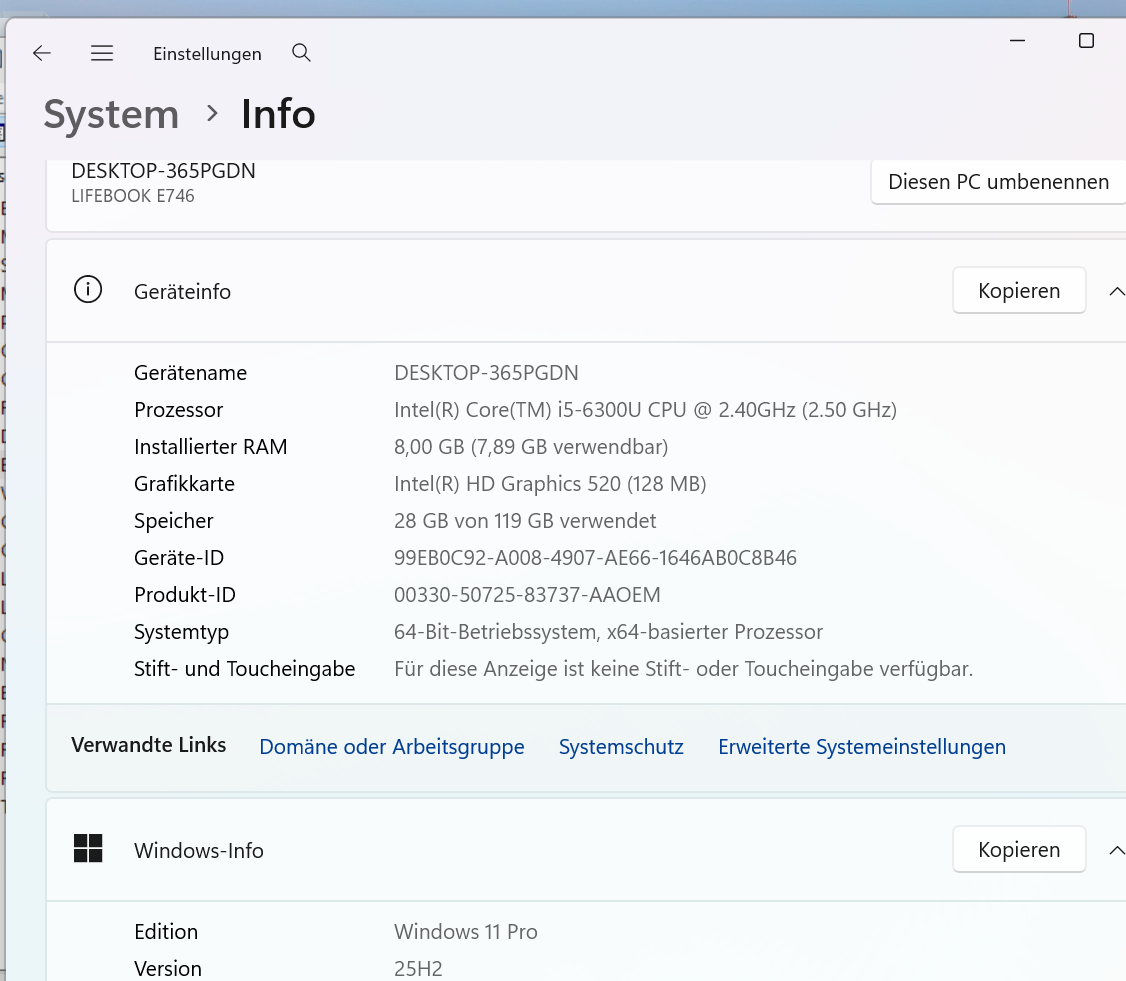Select the 8,00 GB RAM value

[531, 447]
